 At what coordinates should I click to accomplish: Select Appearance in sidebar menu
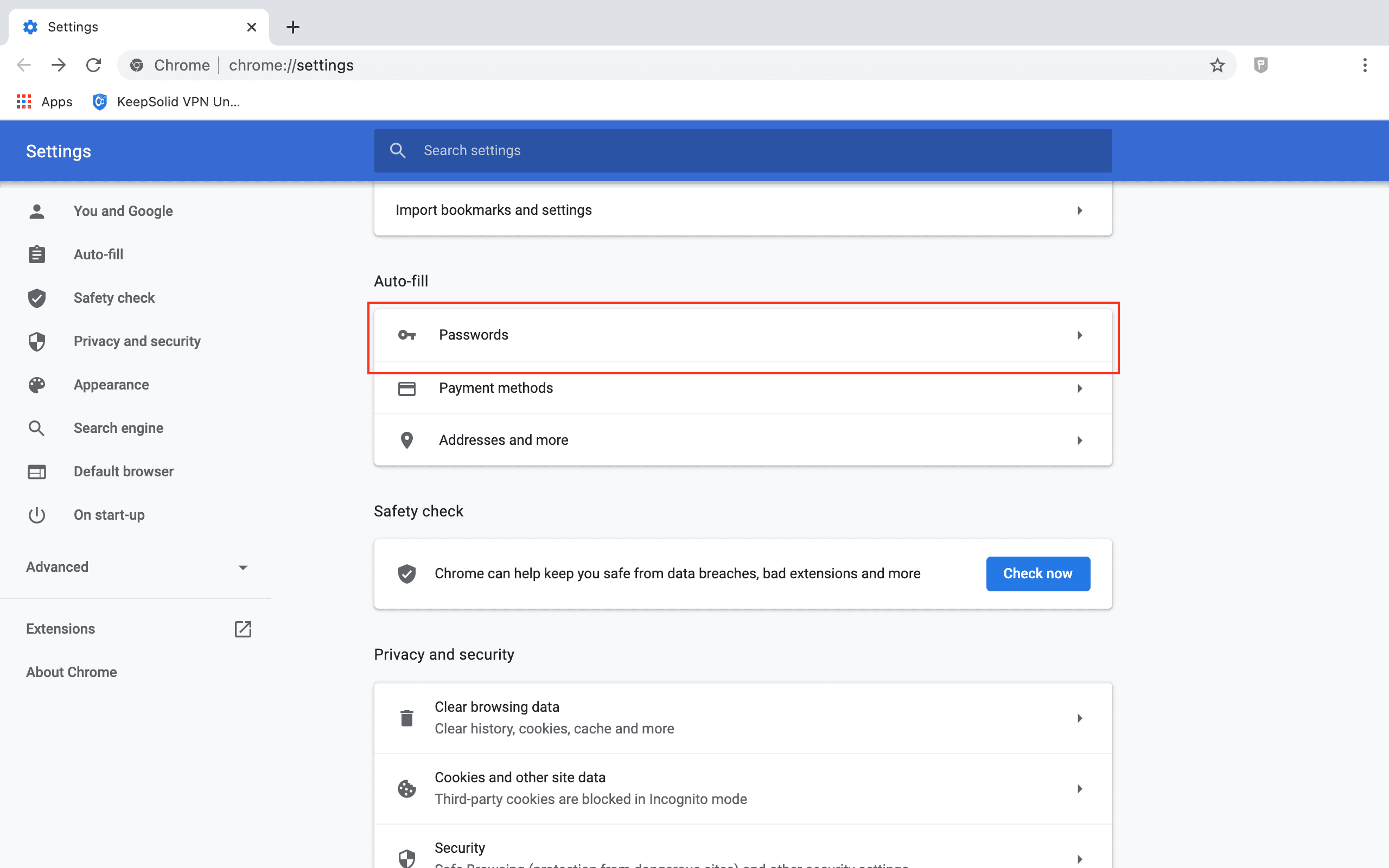pyautogui.click(x=111, y=385)
